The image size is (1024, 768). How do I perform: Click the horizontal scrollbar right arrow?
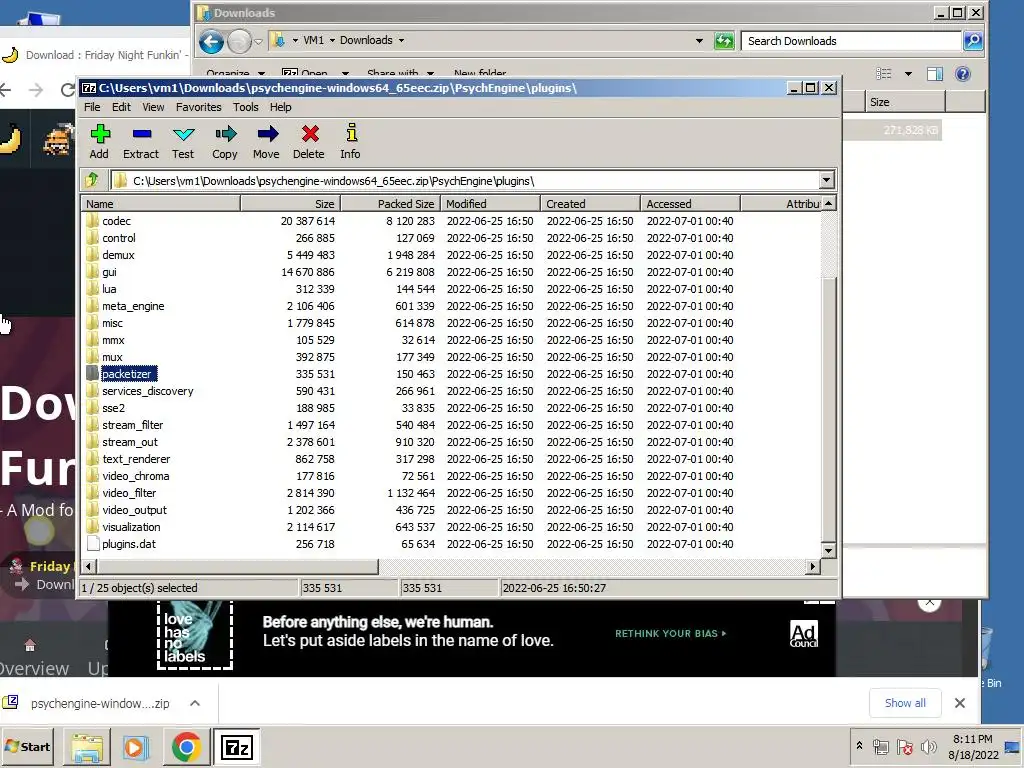(x=813, y=567)
